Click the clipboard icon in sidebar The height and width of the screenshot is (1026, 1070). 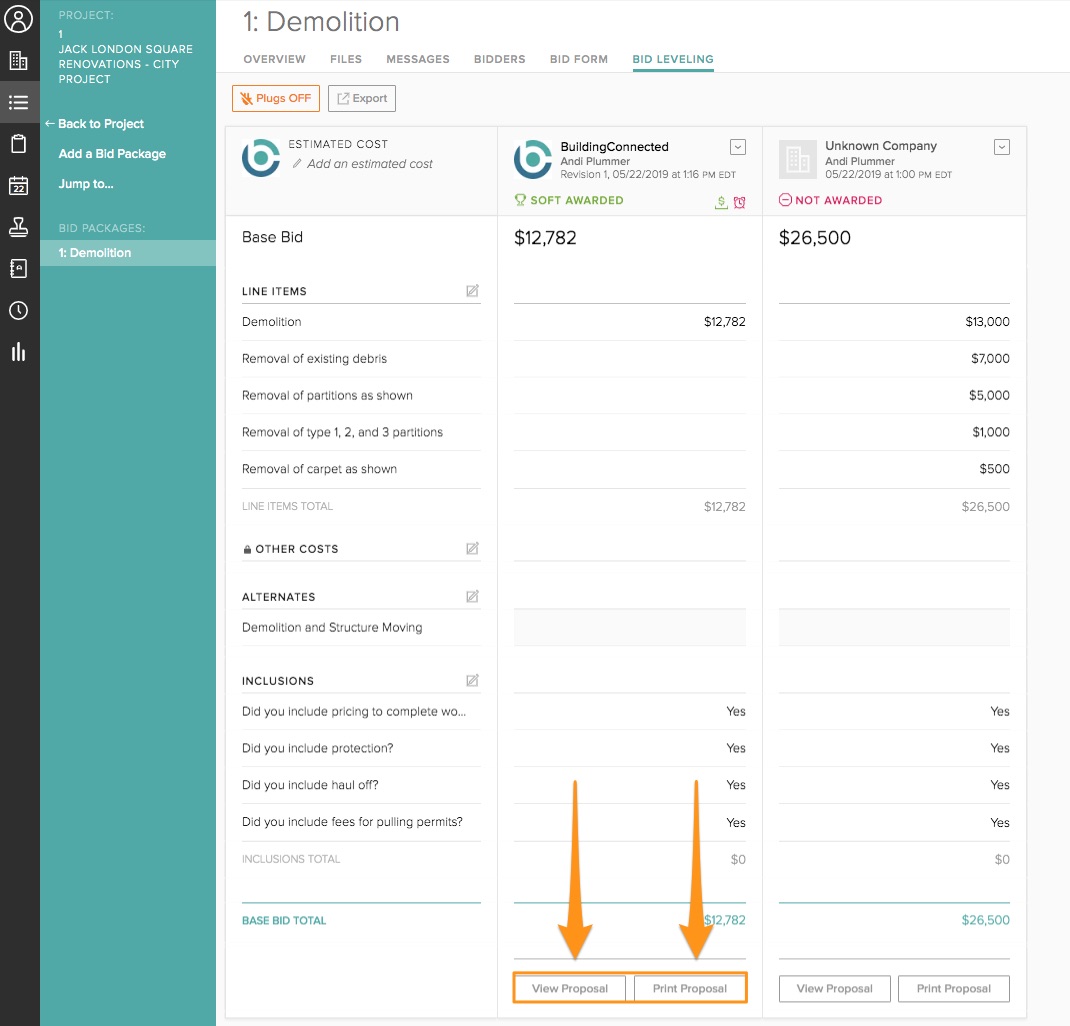18,144
